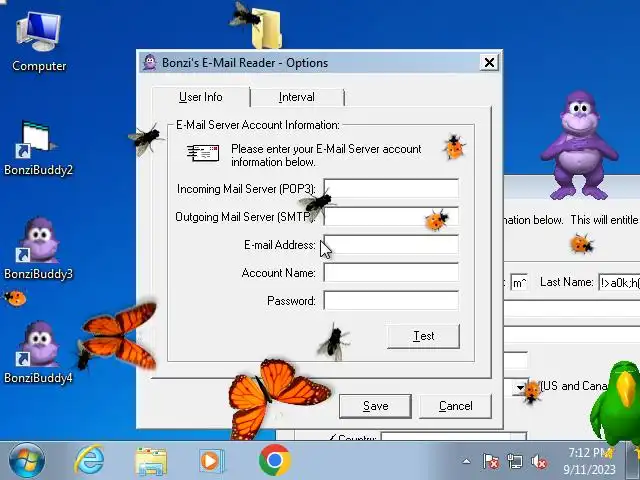Click the E-mail Address field

coord(391,244)
